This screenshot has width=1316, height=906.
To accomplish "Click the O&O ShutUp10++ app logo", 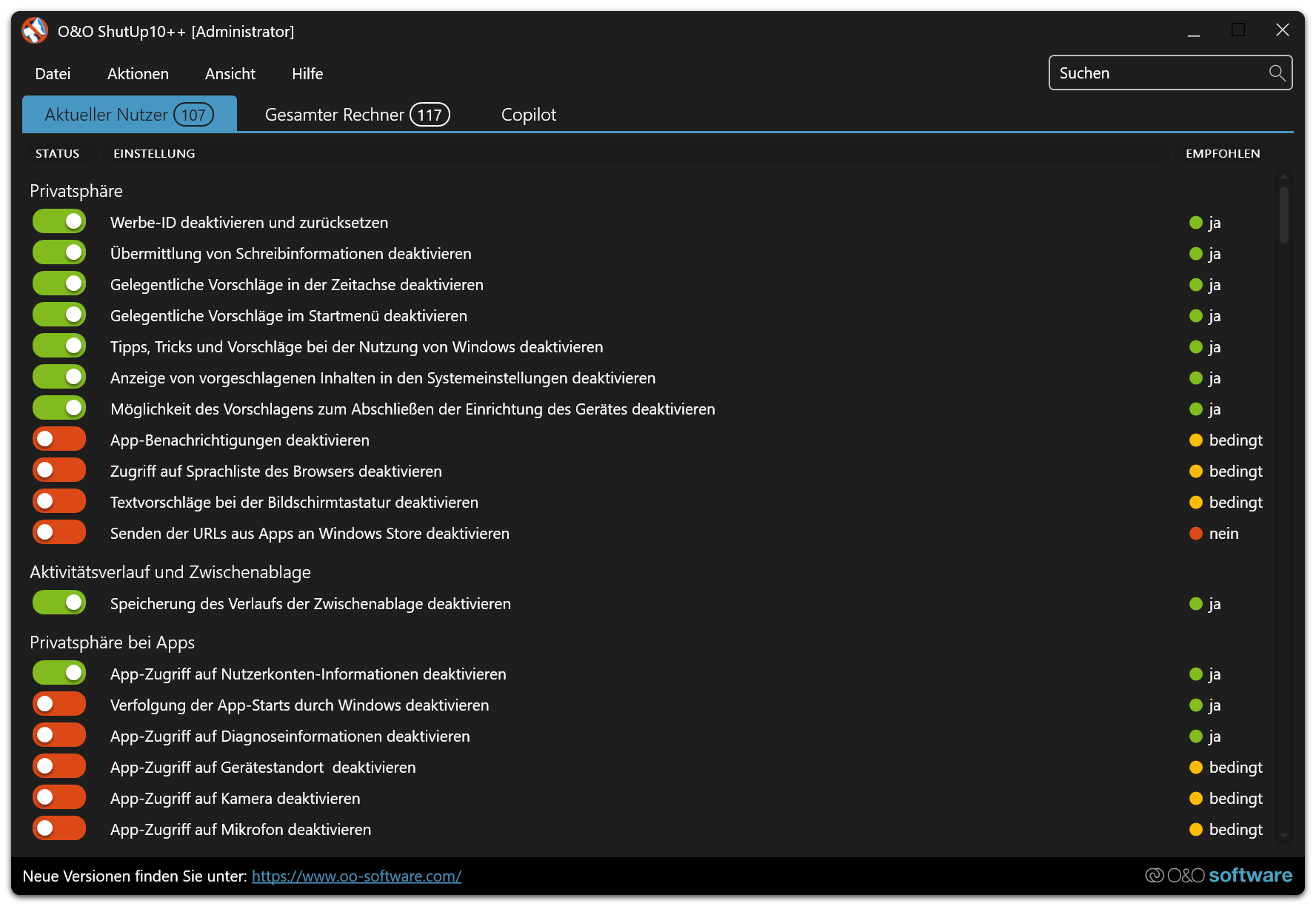I will pyautogui.click(x=35, y=31).
